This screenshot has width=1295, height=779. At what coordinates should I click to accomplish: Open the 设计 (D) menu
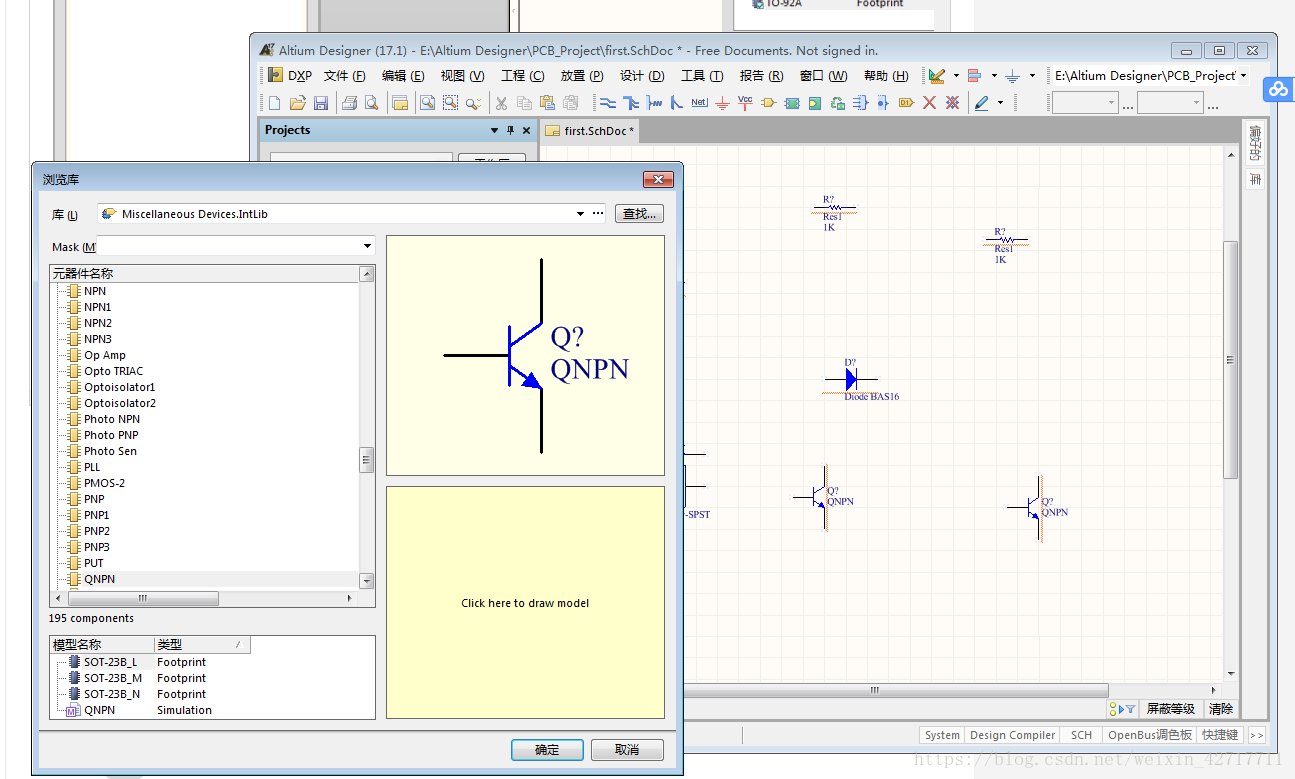tap(642, 76)
